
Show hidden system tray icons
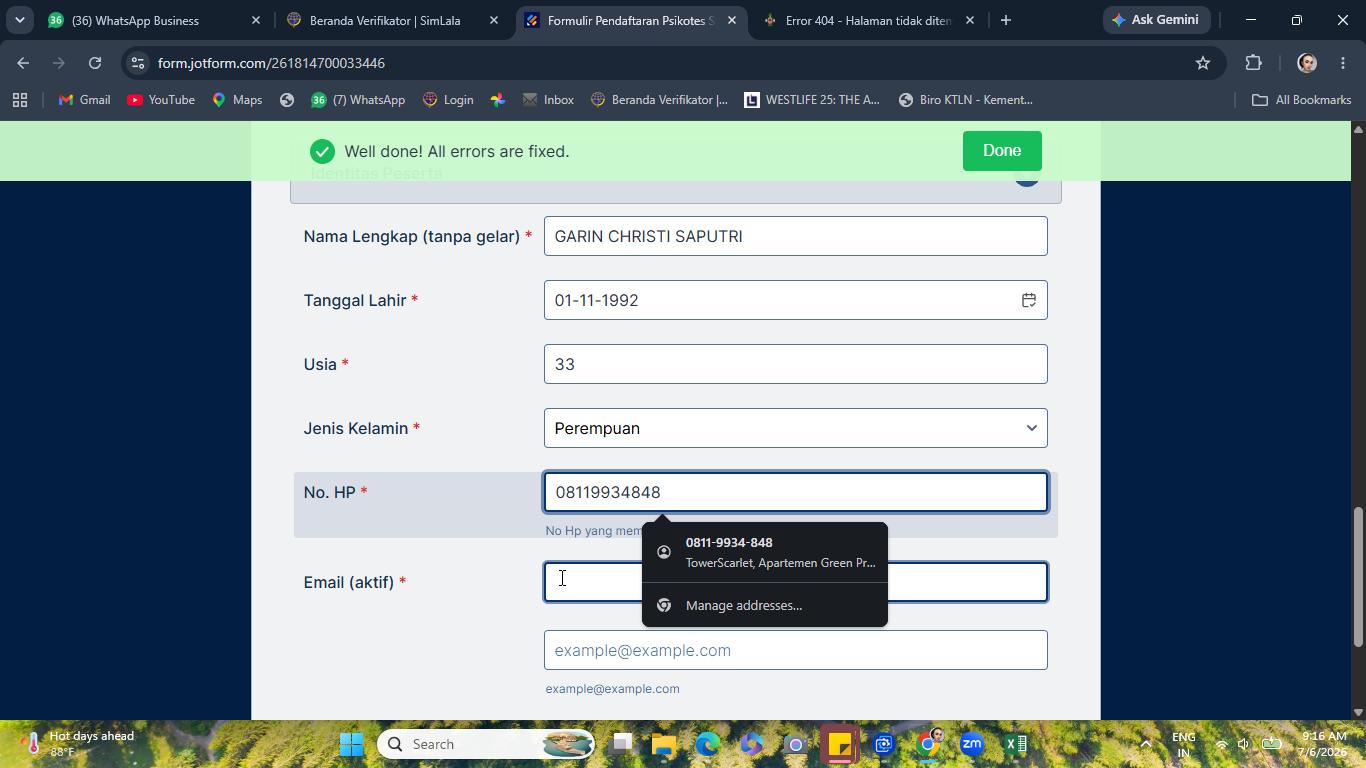click(1146, 744)
